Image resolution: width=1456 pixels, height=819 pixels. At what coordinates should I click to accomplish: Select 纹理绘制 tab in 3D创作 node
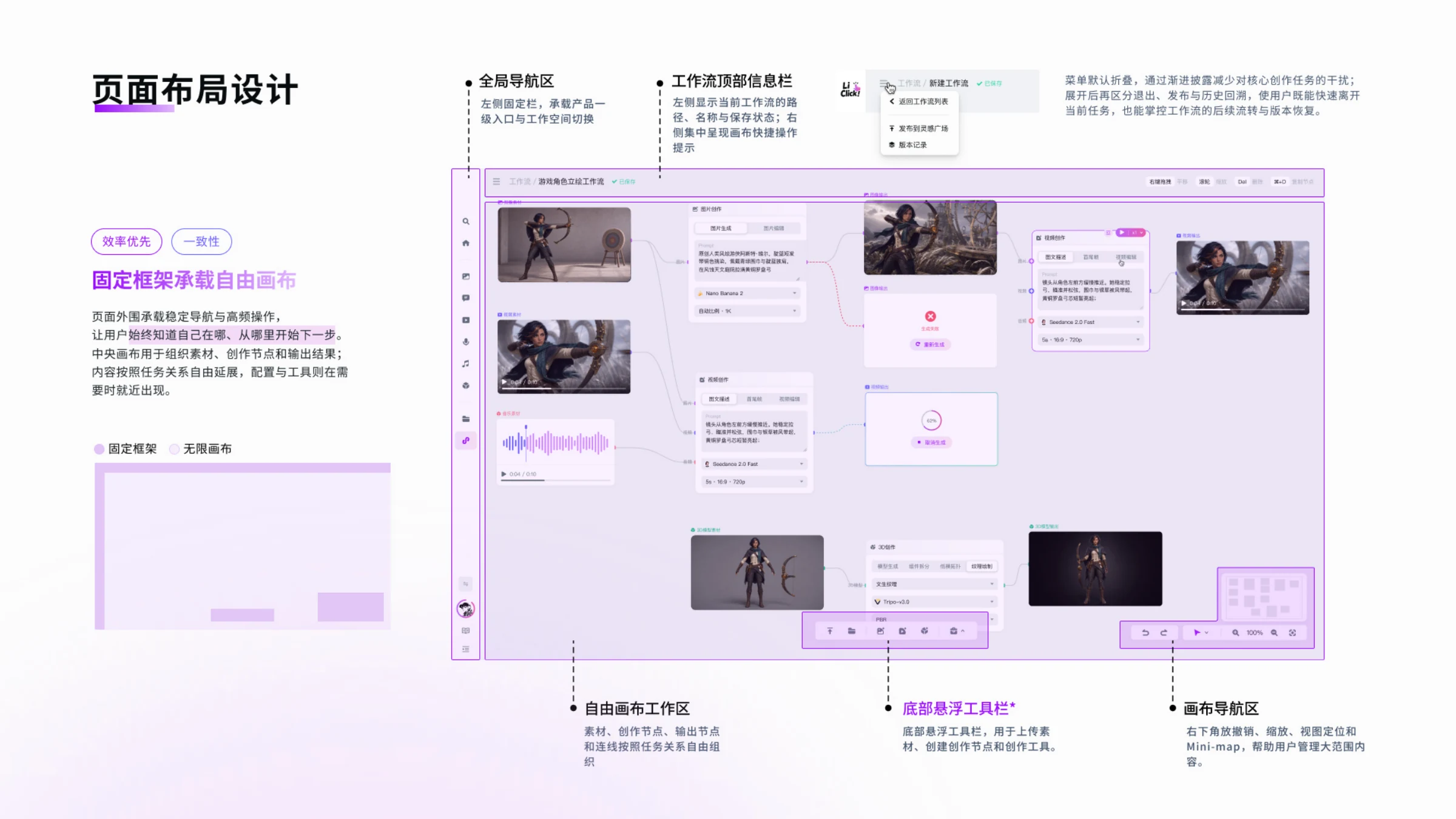(x=982, y=566)
